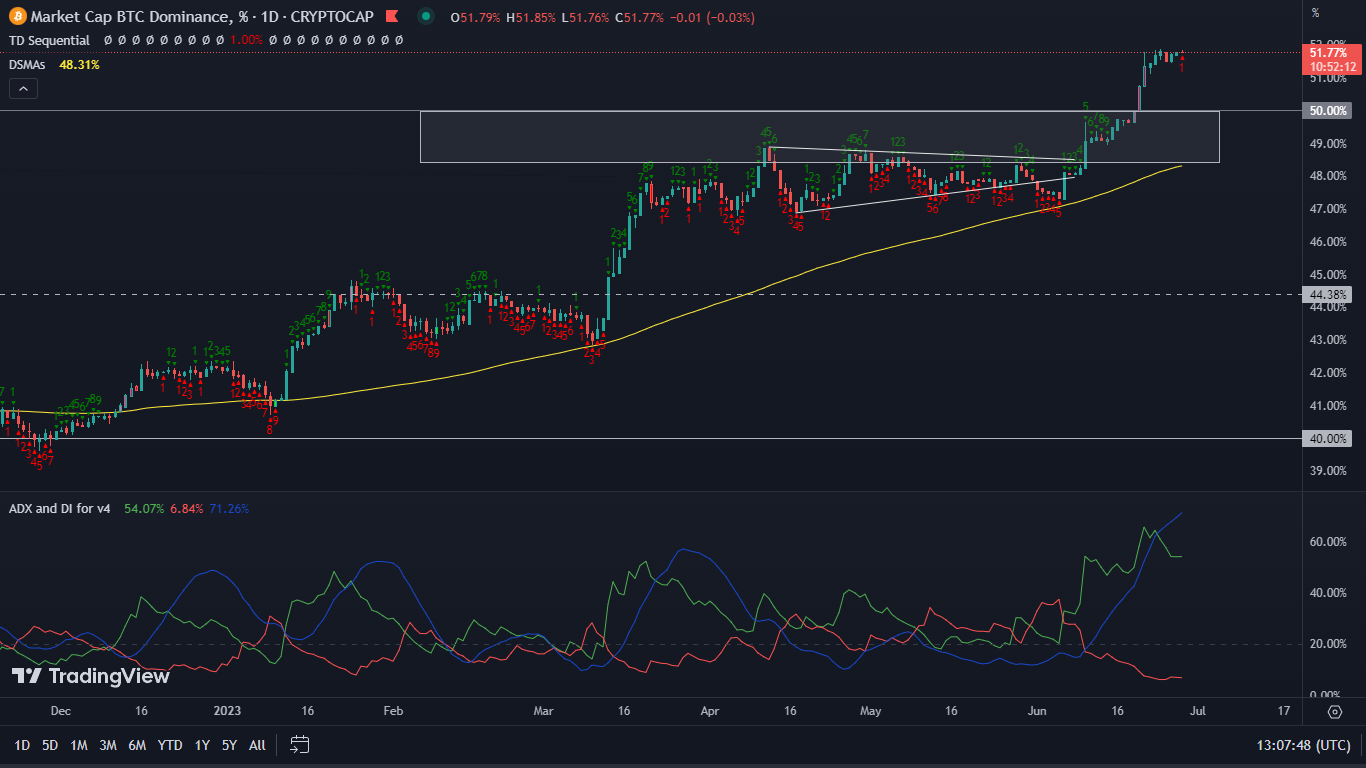The height and width of the screenshot is (768, 1366).
Task: Click the TD Sequential red 1.00% value
Action: tap(246, 40)
